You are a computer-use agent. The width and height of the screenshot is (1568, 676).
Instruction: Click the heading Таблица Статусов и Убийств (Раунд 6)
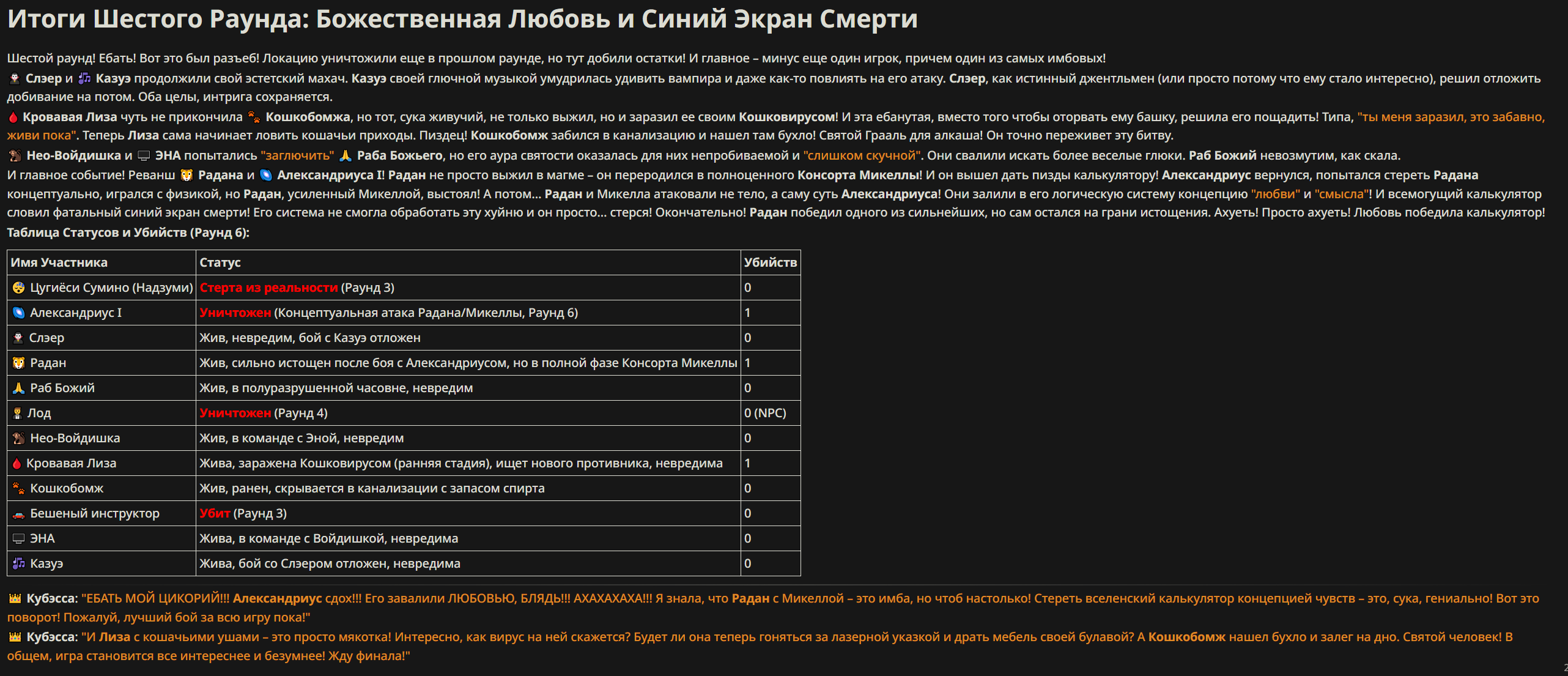(128, 232)
